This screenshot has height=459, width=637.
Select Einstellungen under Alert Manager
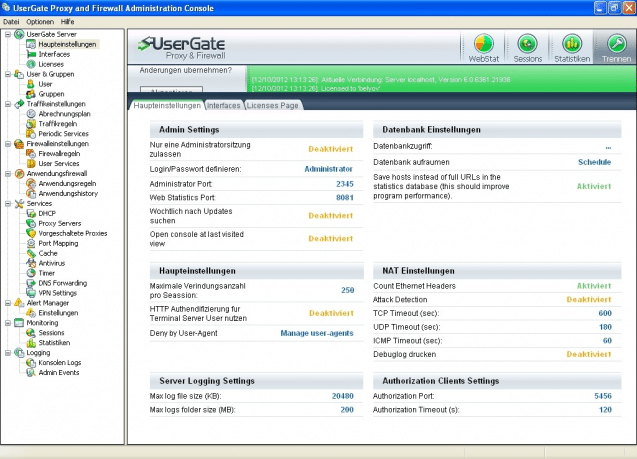pos(58,313)
